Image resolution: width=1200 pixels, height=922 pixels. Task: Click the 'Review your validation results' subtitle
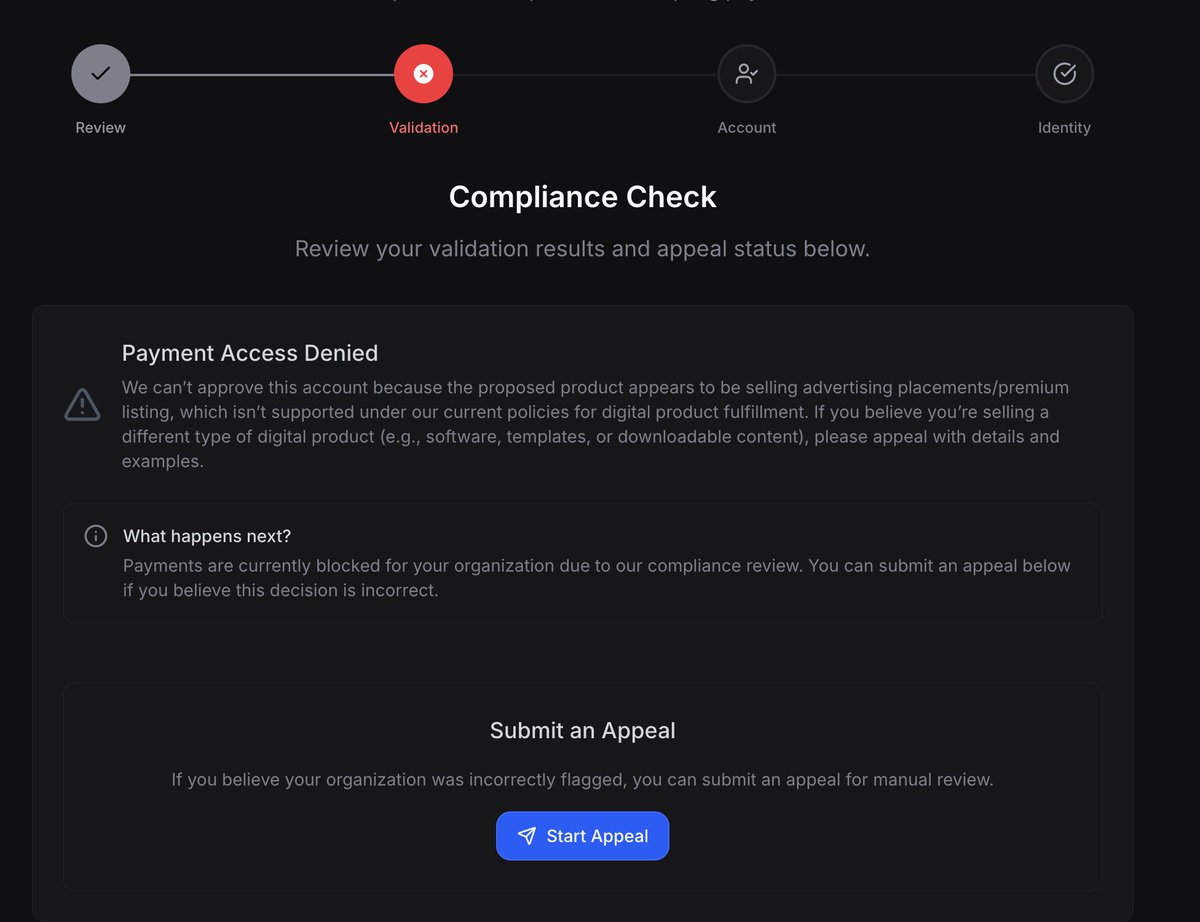coord(583,249)
